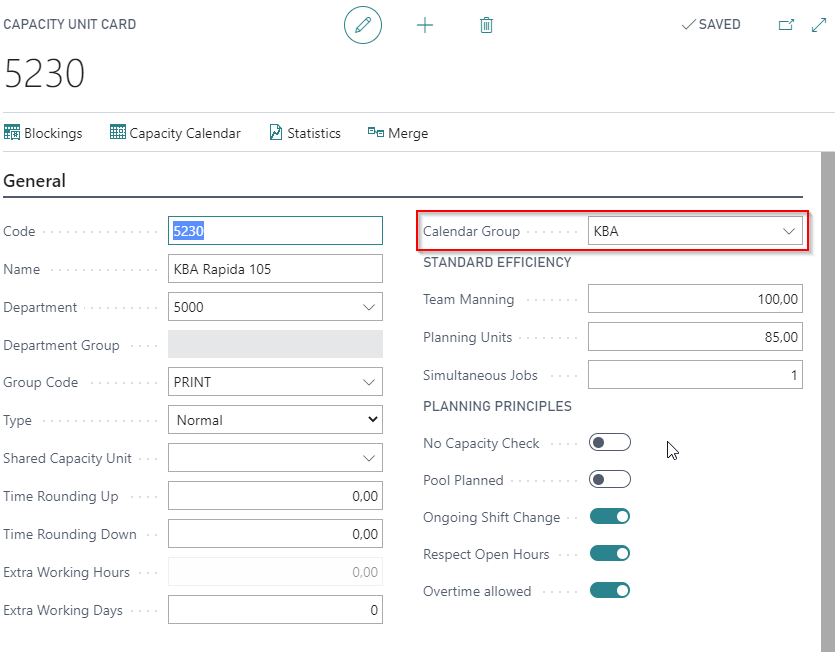Click the plus icon to create new card

[x=425, y=25]
